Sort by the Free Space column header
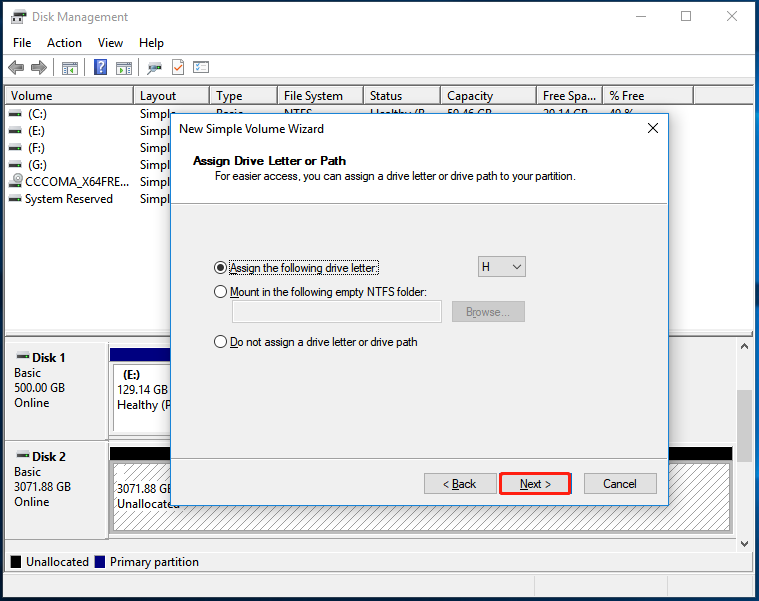The image size is (759, 601). coord(569,95)
